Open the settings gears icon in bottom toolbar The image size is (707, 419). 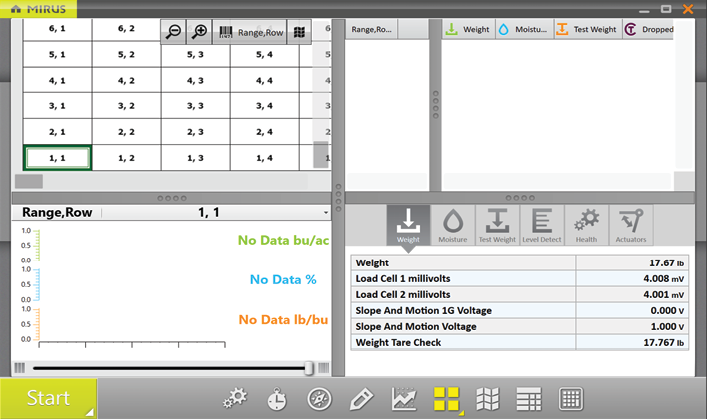point(235,398)
